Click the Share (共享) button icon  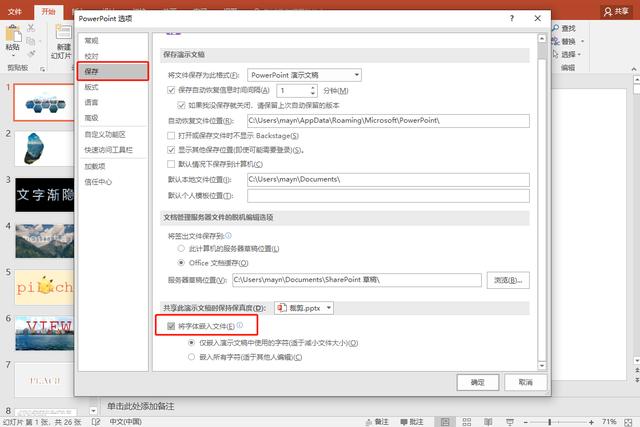[x=608, y=11]
